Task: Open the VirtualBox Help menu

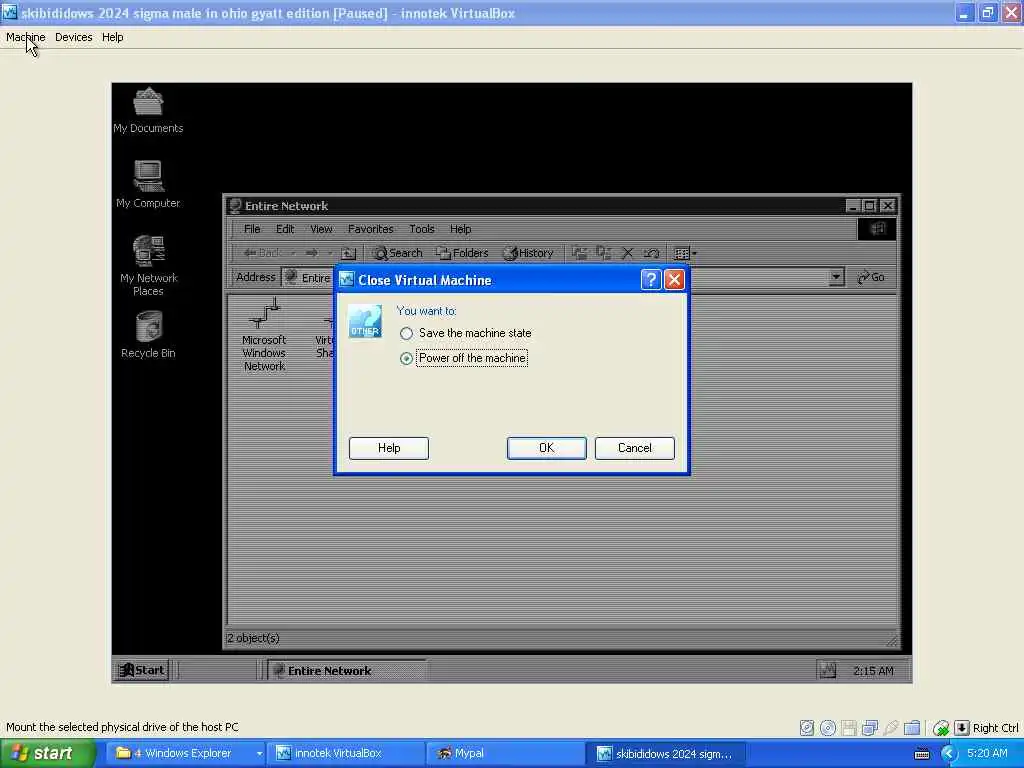Action: [x=112, y=37]
